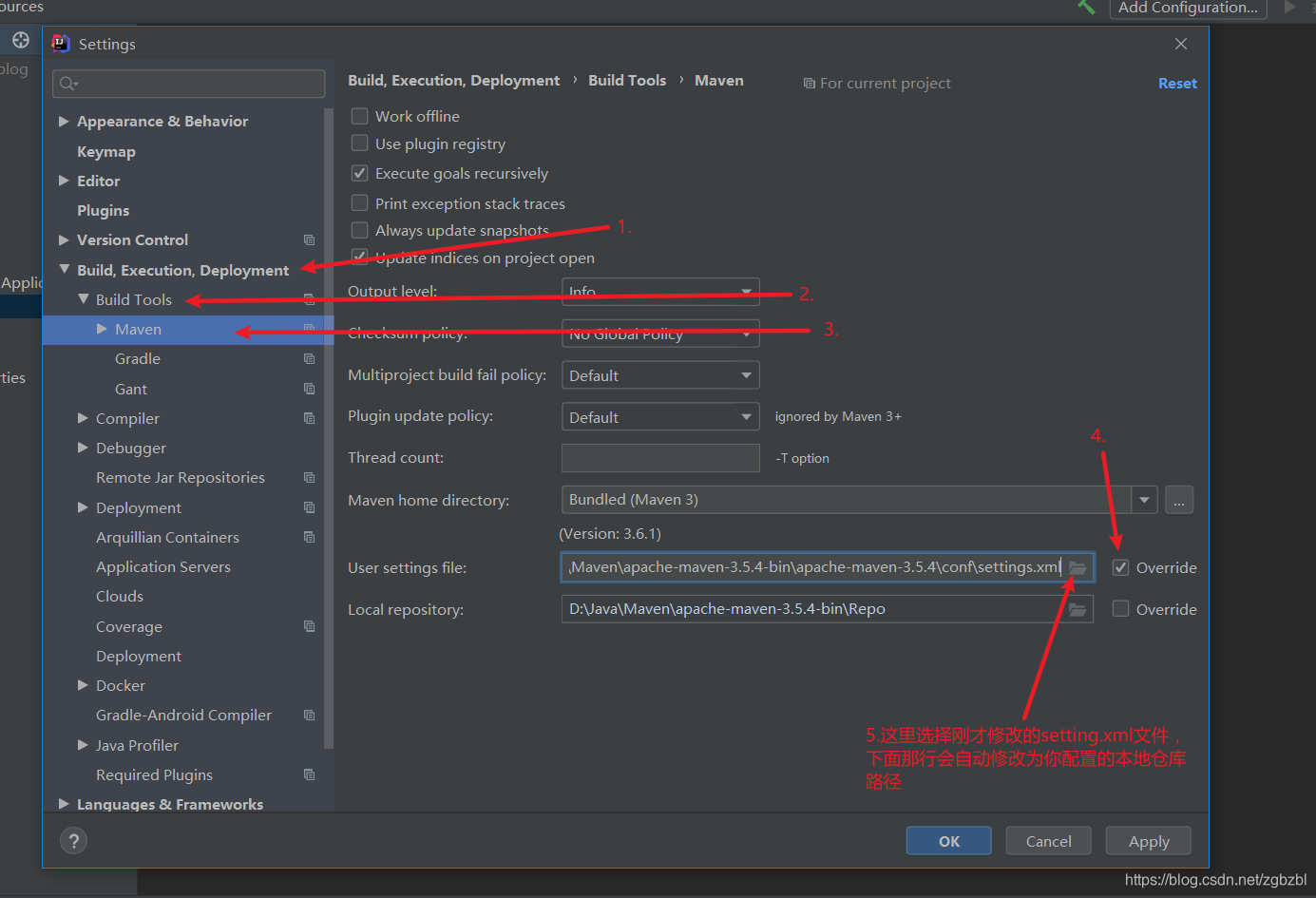Click the project-level icon beside Version Control

(x=309, y=240)
